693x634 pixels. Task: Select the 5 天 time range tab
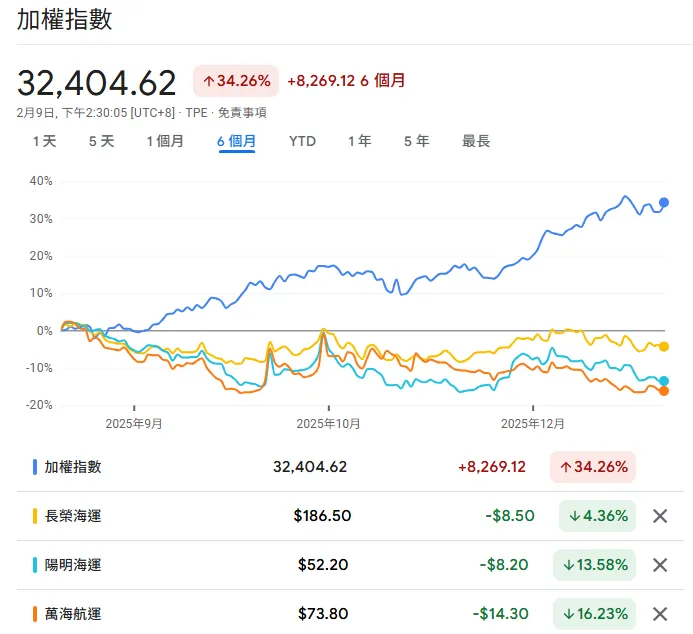102,141
